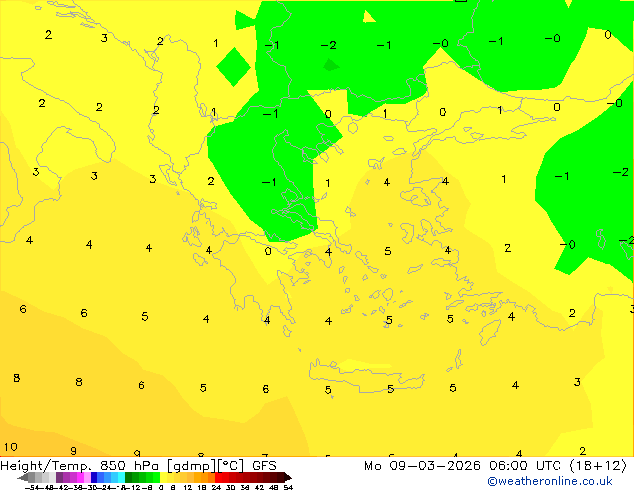Click the '10' temperature value on map
Screen dimensions: 634x490
pos(11,447)
